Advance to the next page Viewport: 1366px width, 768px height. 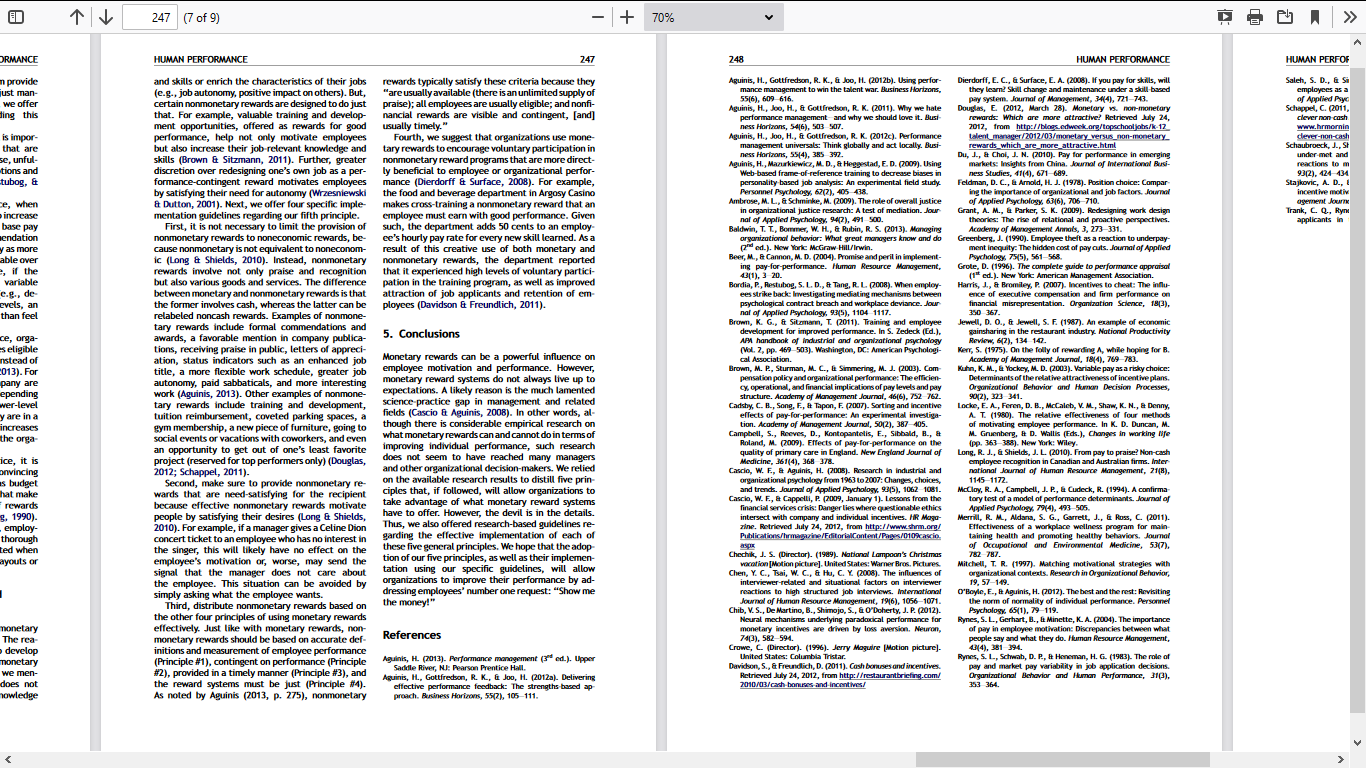coord(105,16)
